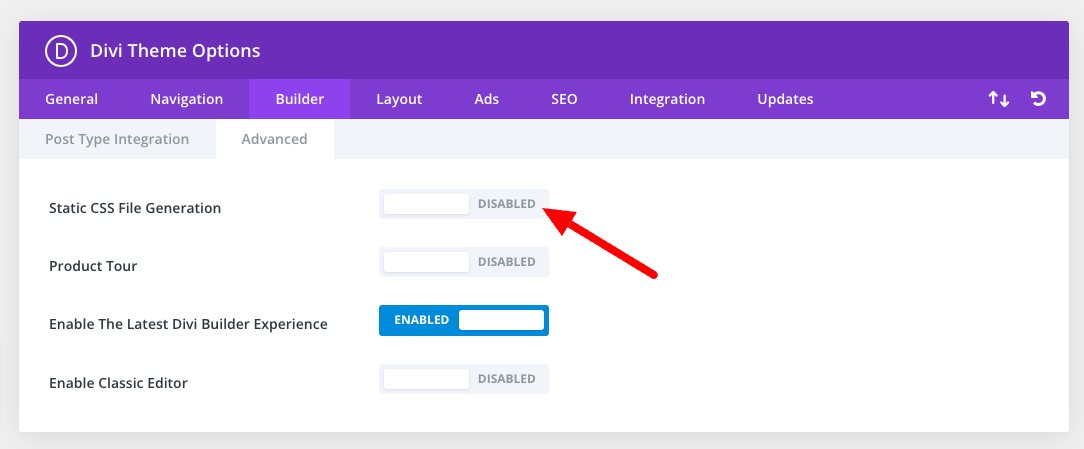Viewport: 1084px width, 449px height.
Task: Click the Enable Classic Editor label
Action: (x=118, y=383)
